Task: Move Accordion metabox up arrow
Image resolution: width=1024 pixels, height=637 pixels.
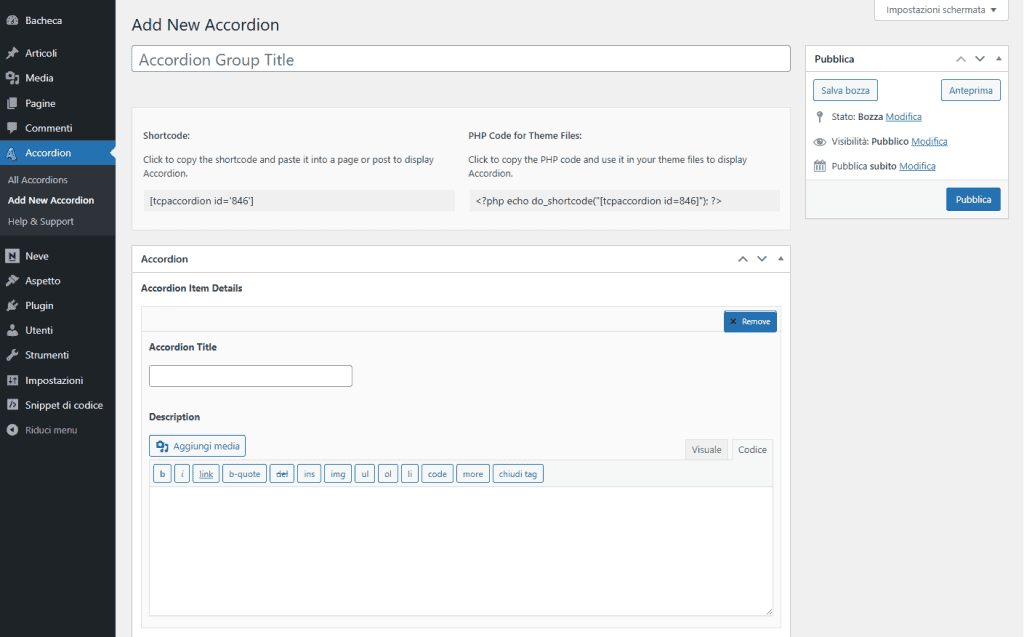Action: click(x=743, y=259)
